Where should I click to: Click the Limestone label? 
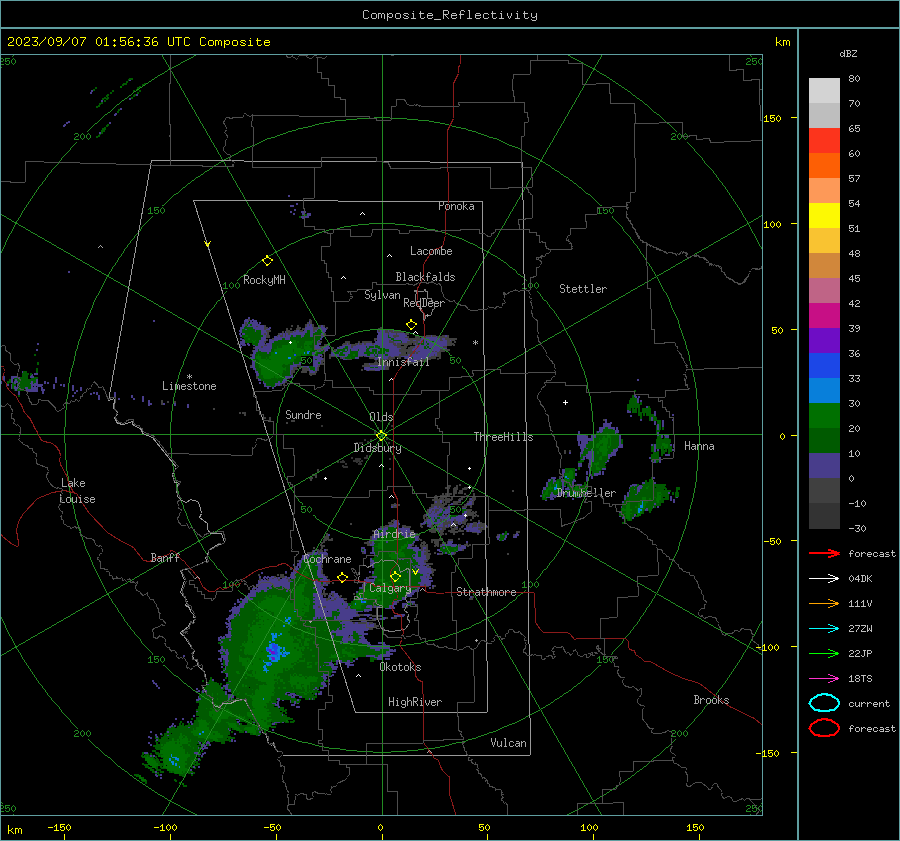(x=189, y=386)
